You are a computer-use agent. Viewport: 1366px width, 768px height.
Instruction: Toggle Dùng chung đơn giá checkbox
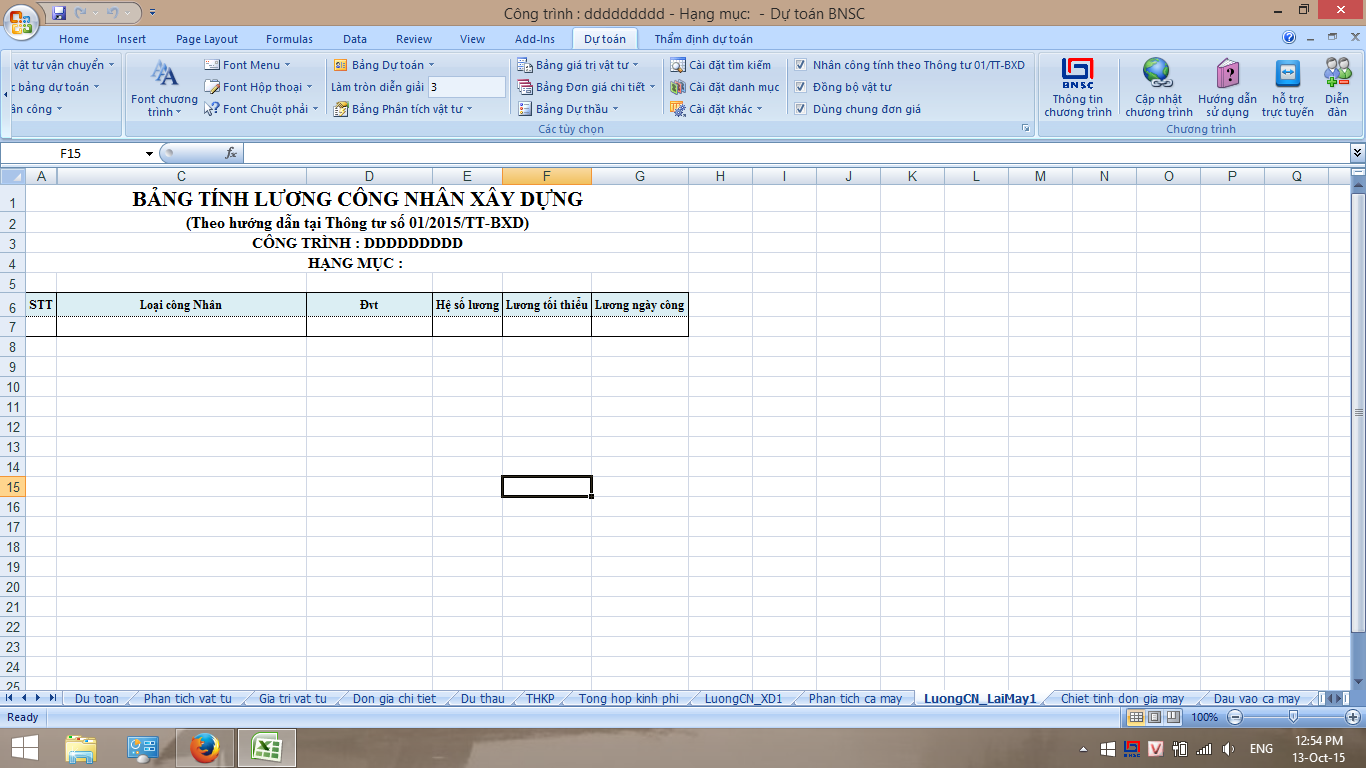point(801,109)
